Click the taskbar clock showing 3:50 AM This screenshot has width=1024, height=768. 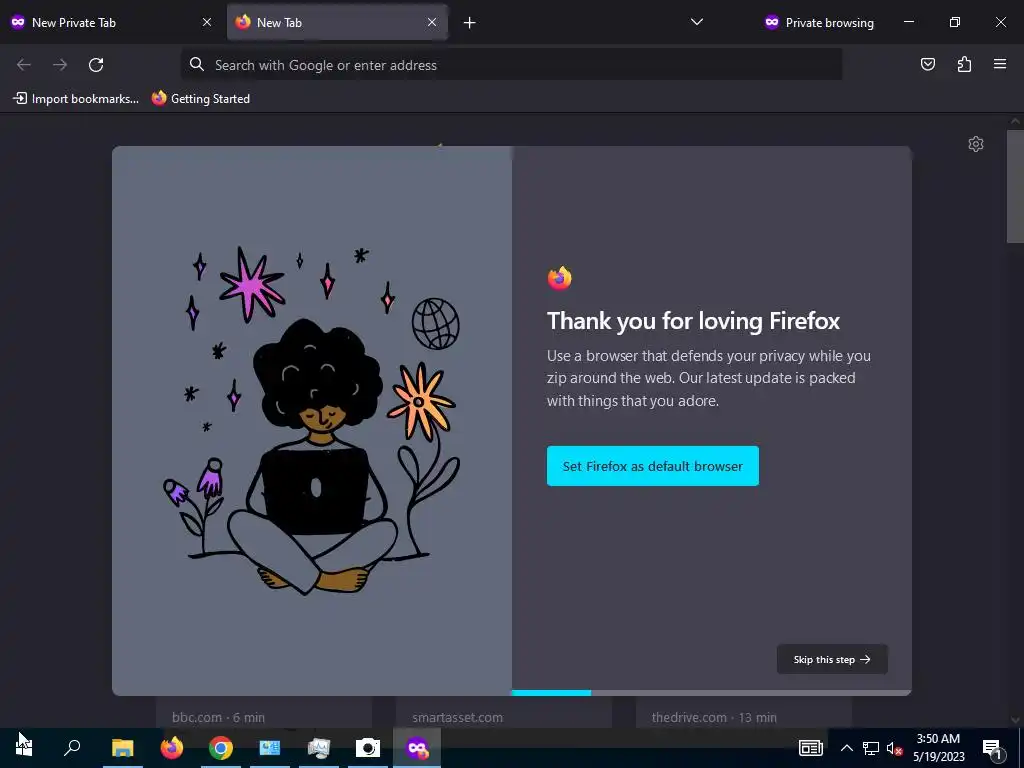tap(938, 748)
